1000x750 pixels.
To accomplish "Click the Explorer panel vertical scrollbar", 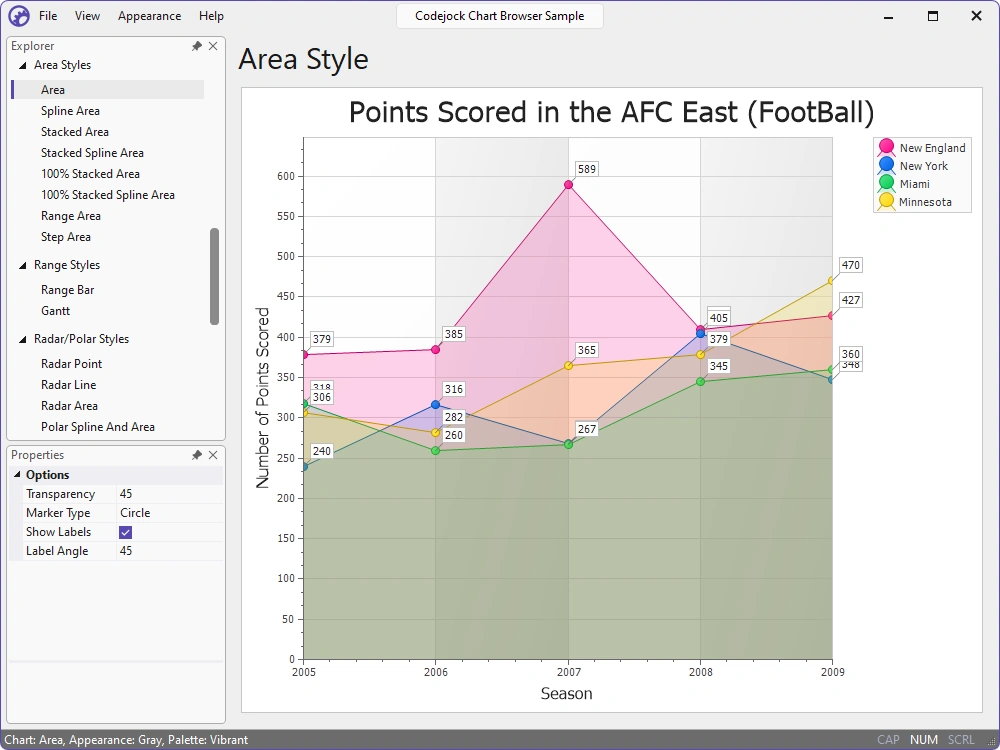I will pyautogui.click(x=214, y=276).
